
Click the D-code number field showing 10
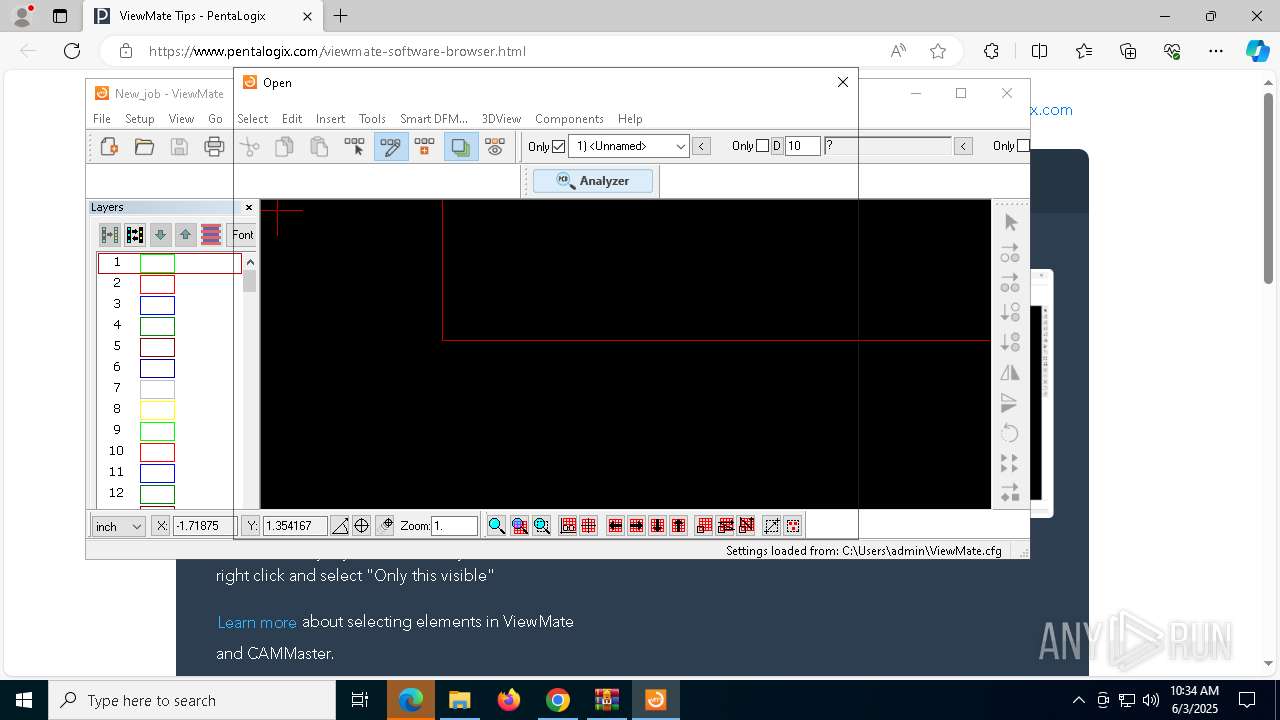(x=802, y=146)
